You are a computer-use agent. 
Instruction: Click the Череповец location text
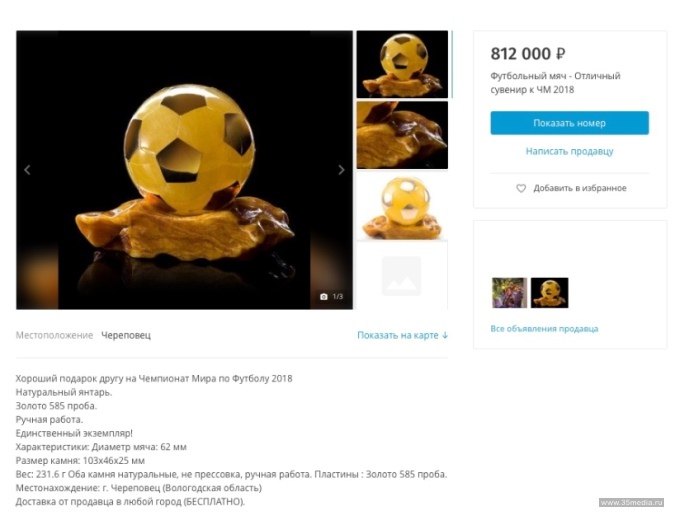point(126,335)
